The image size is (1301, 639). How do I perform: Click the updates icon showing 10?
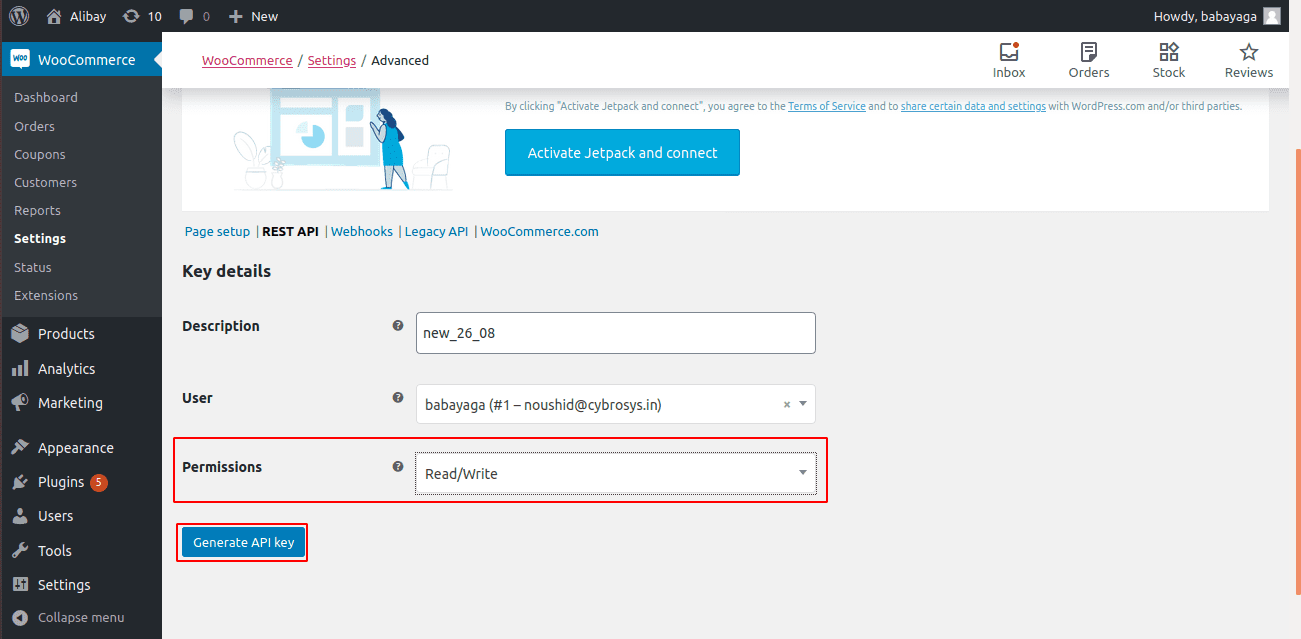pyautogui.click(x=131, y=16)
